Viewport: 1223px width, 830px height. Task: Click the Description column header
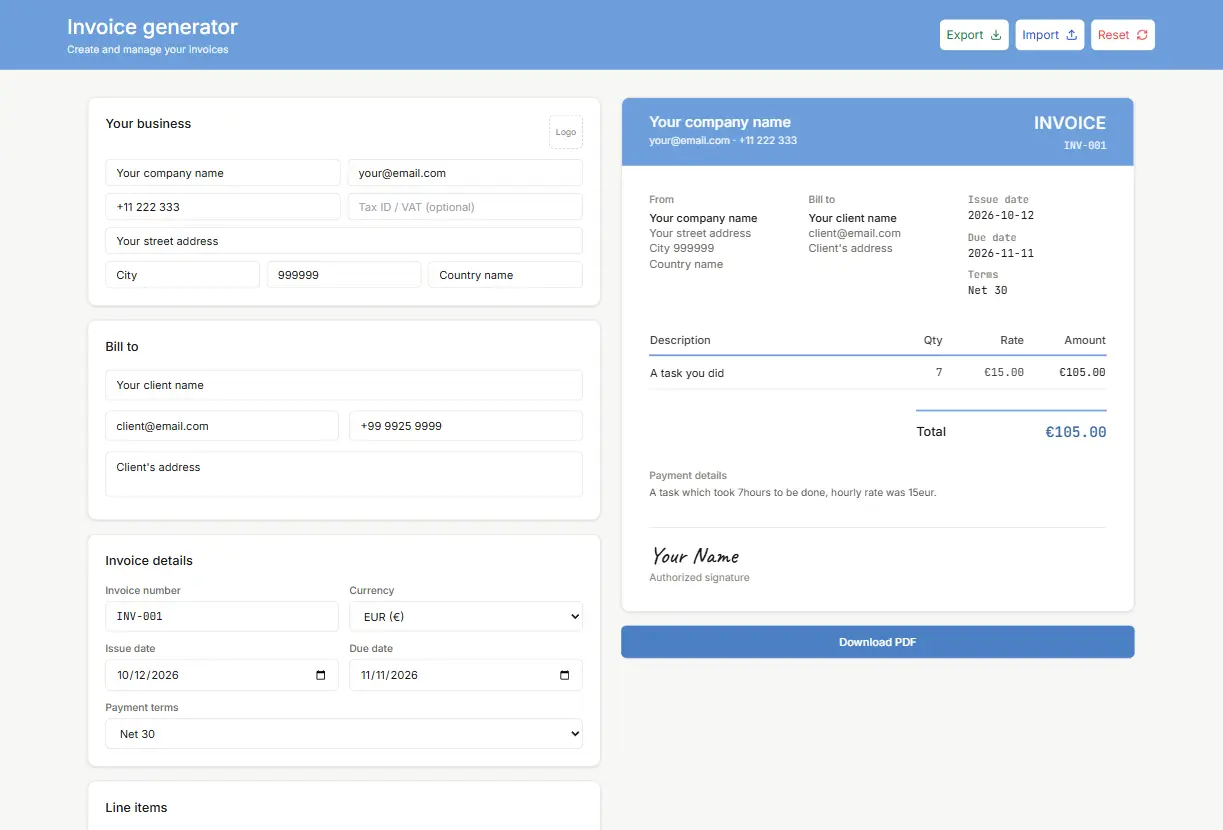(x=680, y=340)
